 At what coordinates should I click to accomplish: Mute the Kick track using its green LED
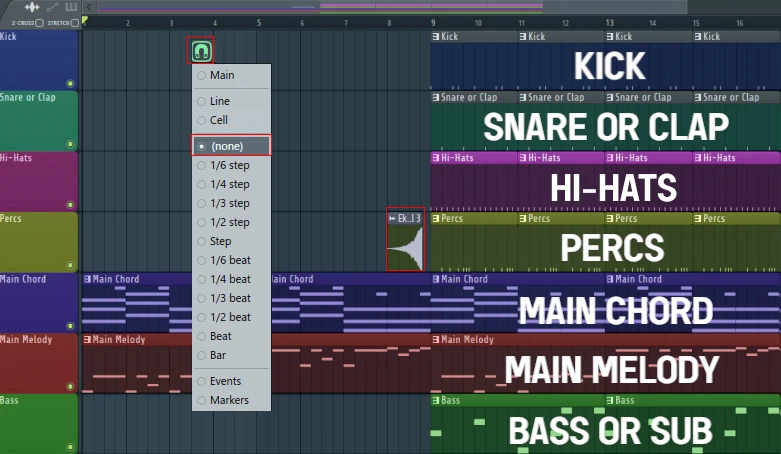pyautogui.click(x=70, y=83)
